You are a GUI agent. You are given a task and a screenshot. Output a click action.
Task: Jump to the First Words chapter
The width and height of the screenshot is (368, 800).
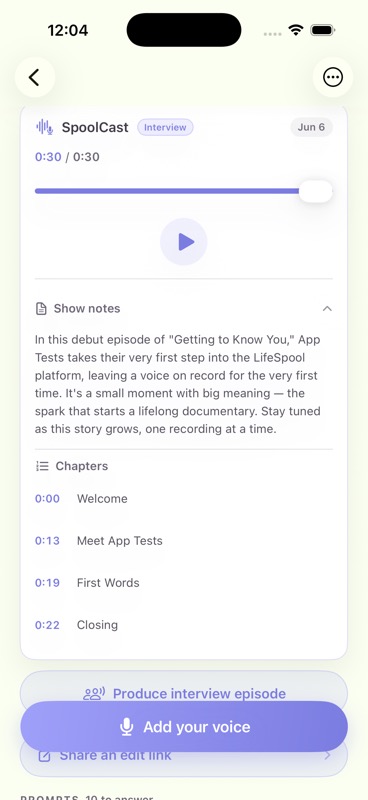184,583
